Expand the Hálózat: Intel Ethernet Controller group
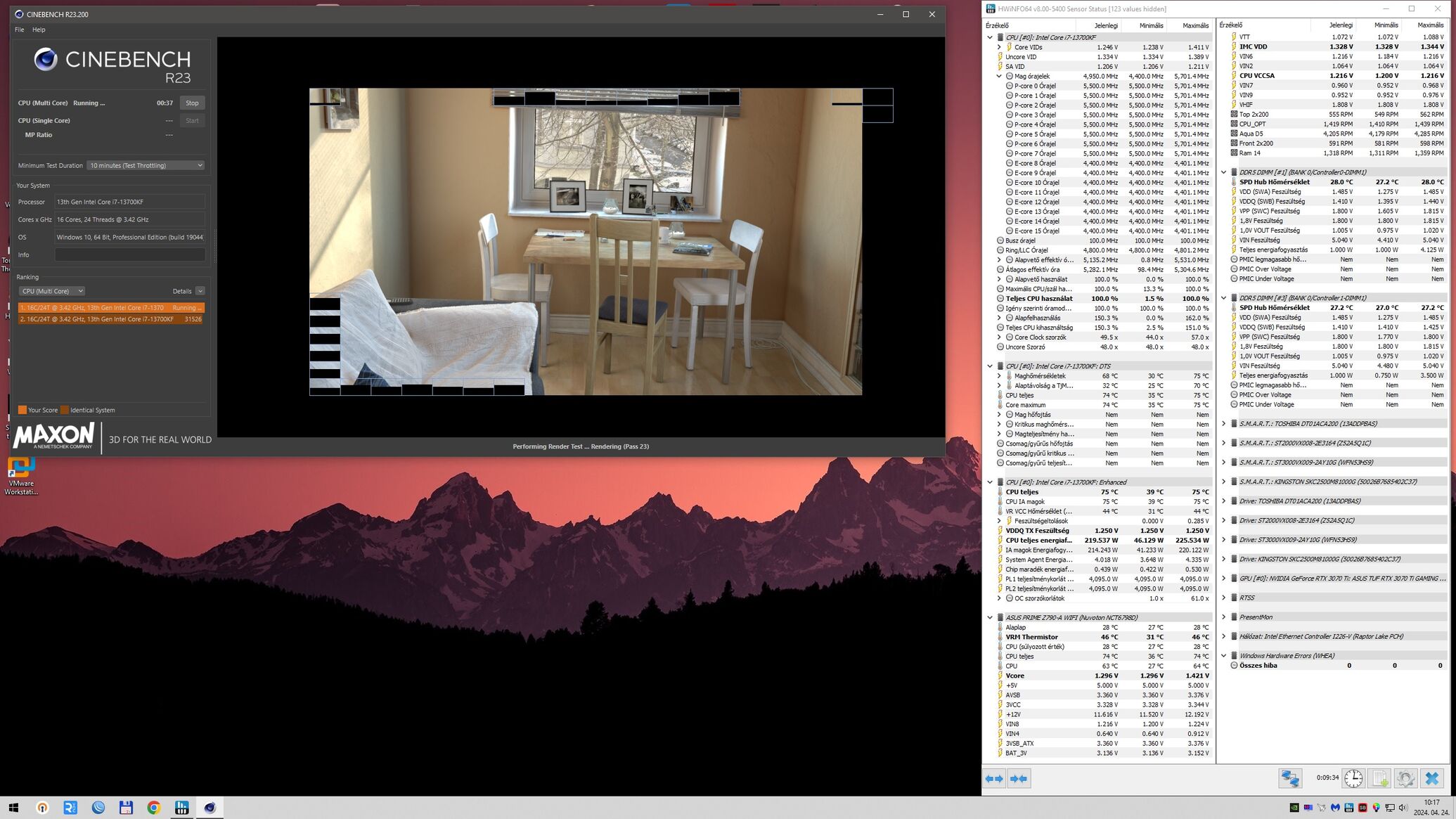Screen dimensions: 1456x819 (x=1224, y=637)
